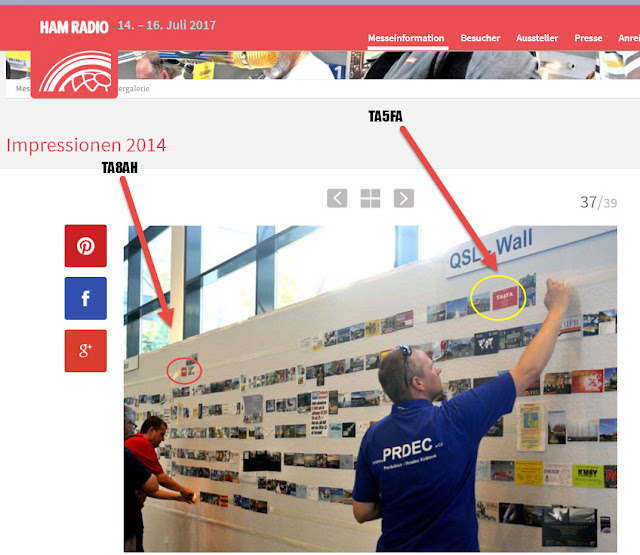Open the Presse menu
The width and height of the screenshot is (640, 555).
click(588, 38)
